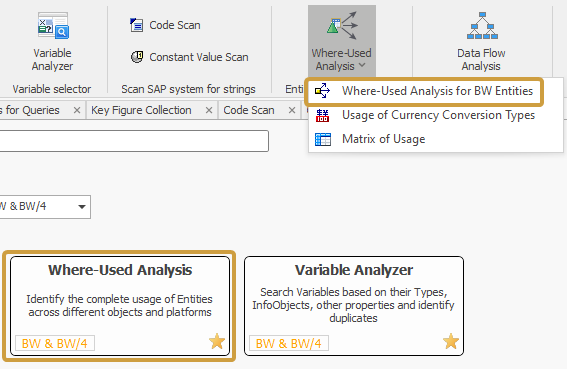Viewport: 567px width, 369px height.
Task: Open the Data Flow Analysis tool
Action: point(481,42)
